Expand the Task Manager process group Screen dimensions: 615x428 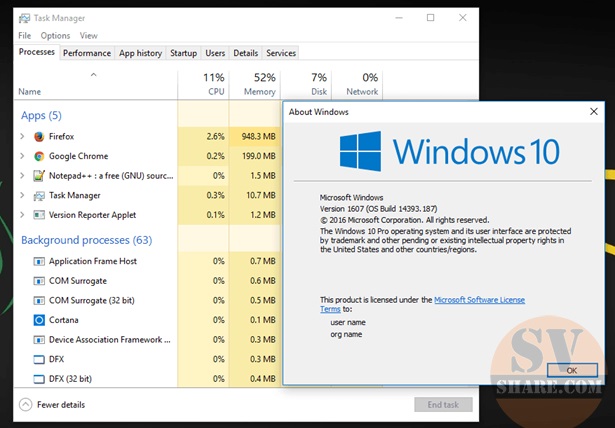click(x=22, y=195)
